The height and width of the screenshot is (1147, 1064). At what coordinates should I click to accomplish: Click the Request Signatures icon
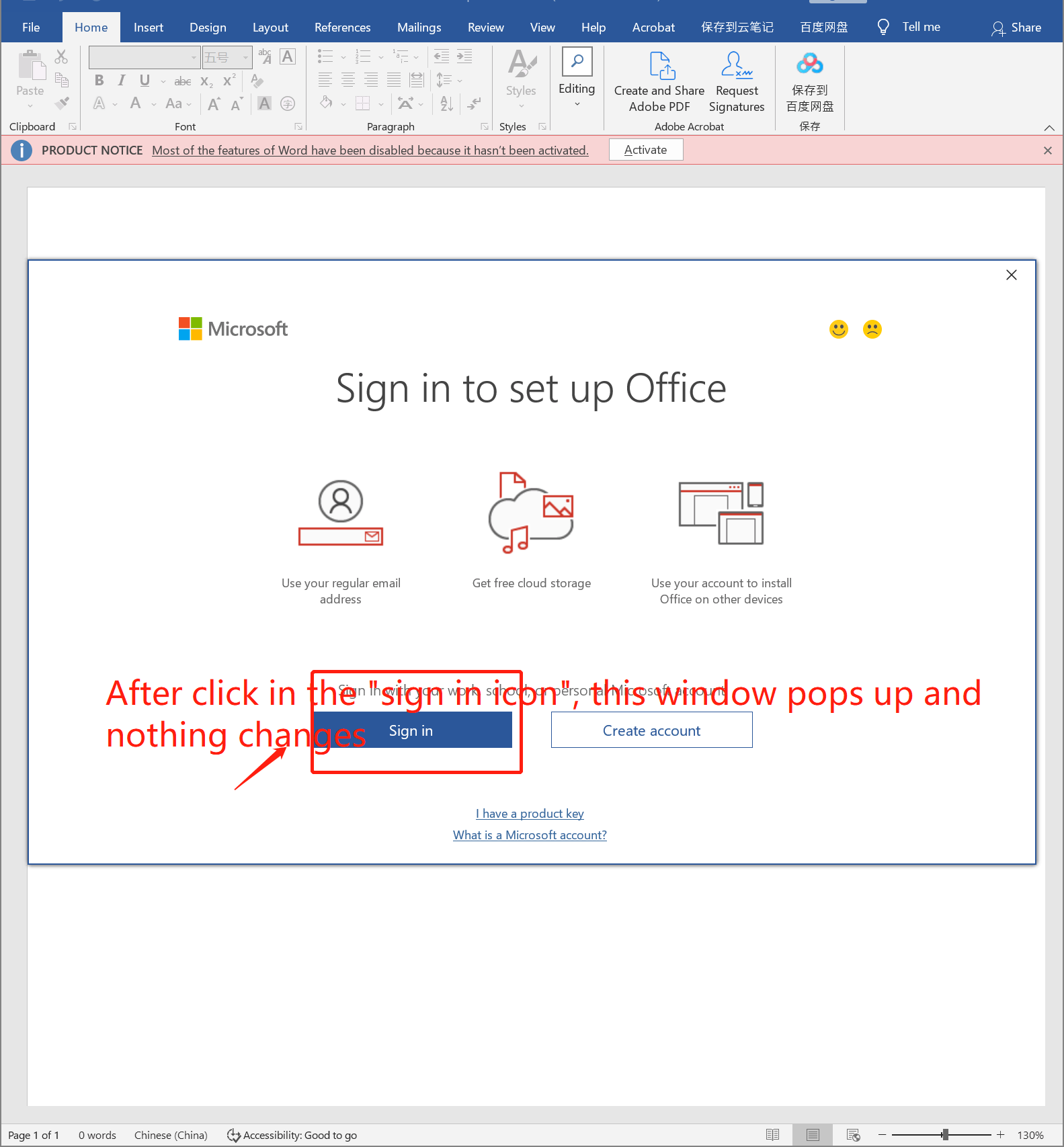point(737,65)
